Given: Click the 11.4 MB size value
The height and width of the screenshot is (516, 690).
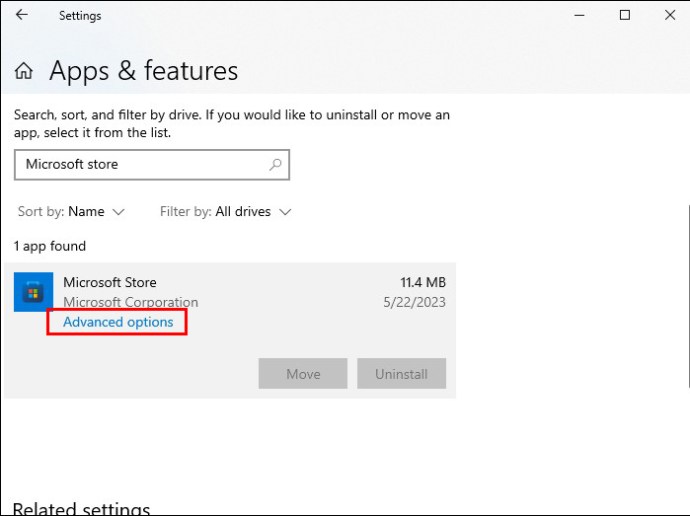Looking at the screenshot, I should 423,282.
